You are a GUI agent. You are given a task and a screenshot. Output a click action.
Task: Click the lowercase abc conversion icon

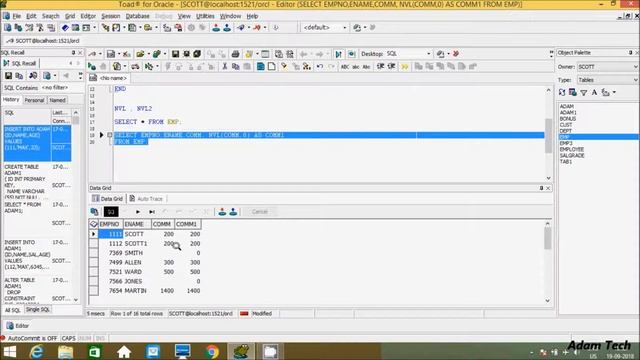356,67
